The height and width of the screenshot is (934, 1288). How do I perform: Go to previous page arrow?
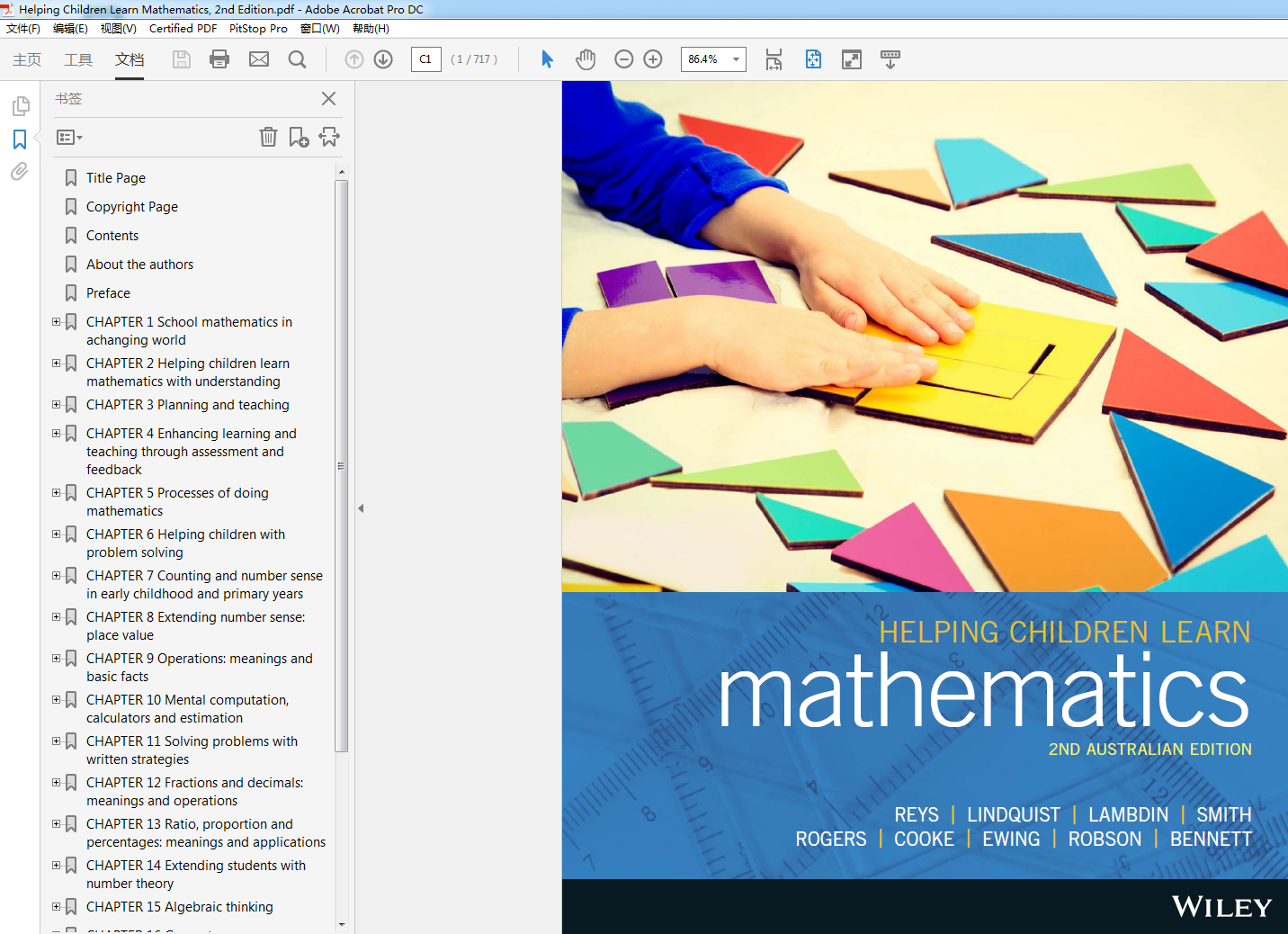coord(354,59)
